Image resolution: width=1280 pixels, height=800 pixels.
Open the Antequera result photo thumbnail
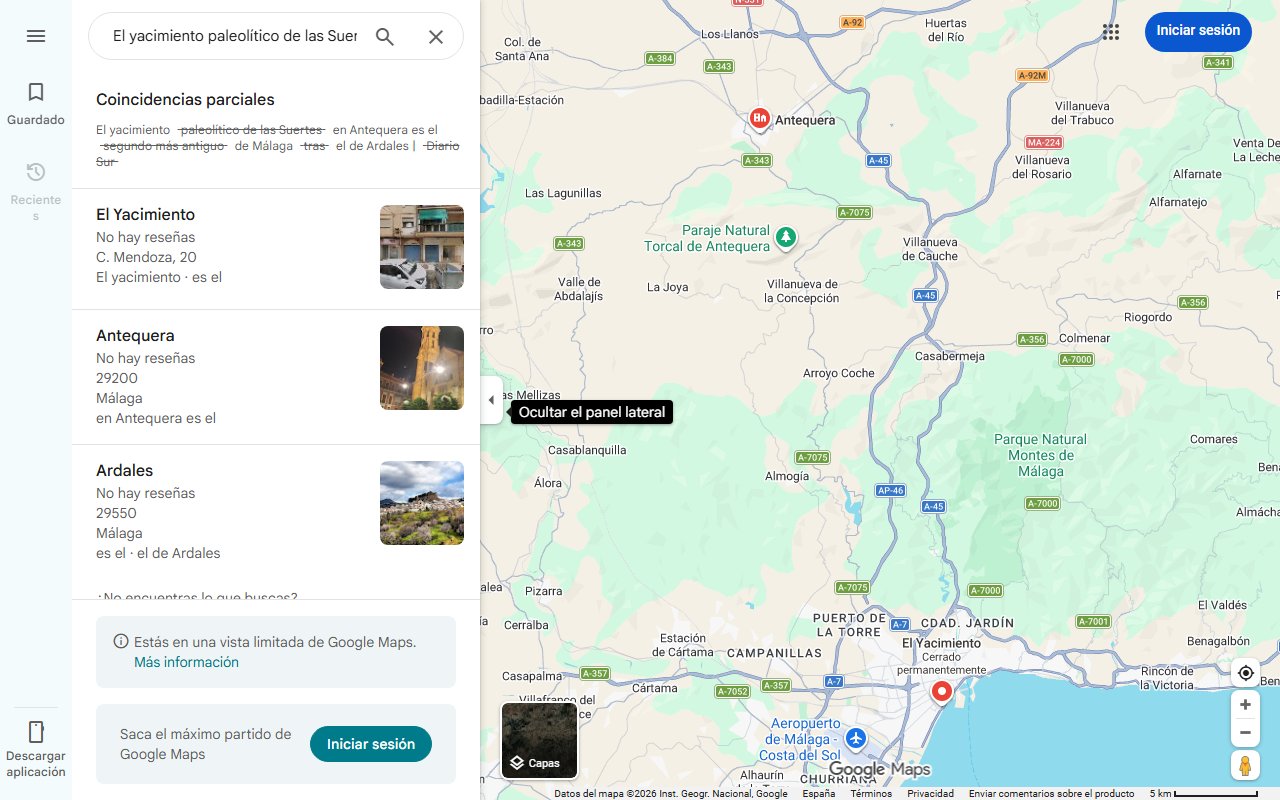click(x=421, y=367)
